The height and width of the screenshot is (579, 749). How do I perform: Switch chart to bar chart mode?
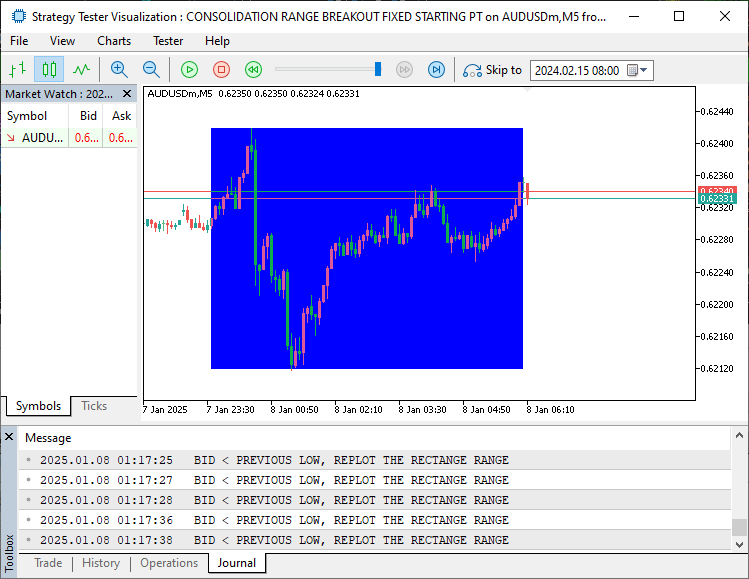pos(17,70)
